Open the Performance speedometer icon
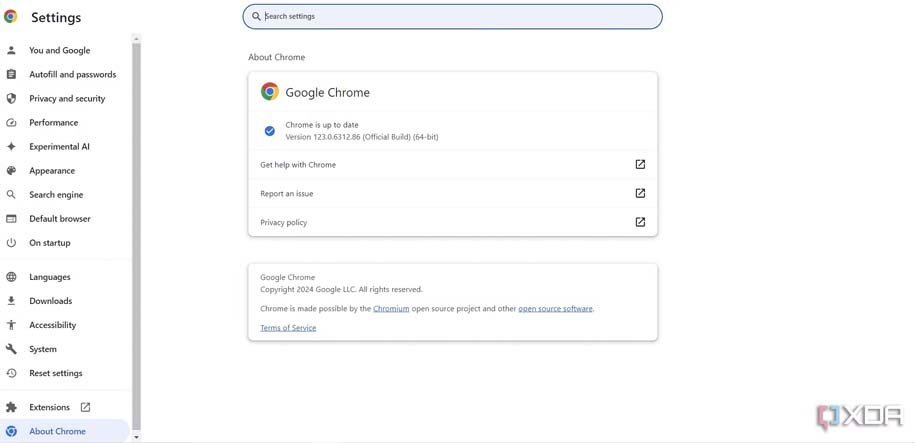 tap(11, 123)
